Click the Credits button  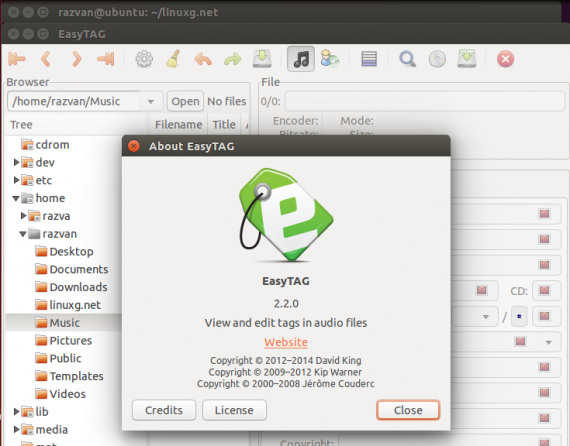click(x=164, y=410)
